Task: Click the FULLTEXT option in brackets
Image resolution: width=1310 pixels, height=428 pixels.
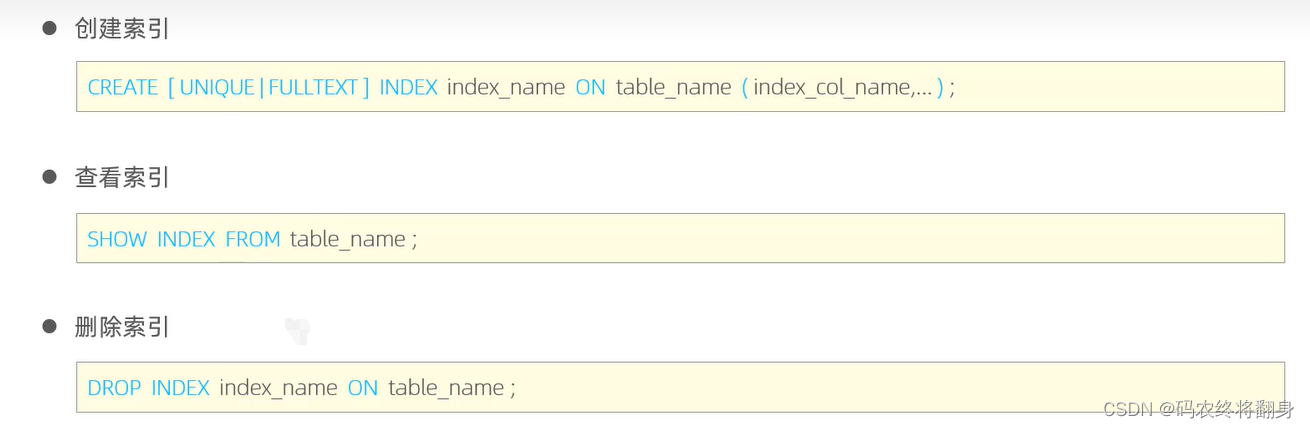Action: tap(313, 87)
